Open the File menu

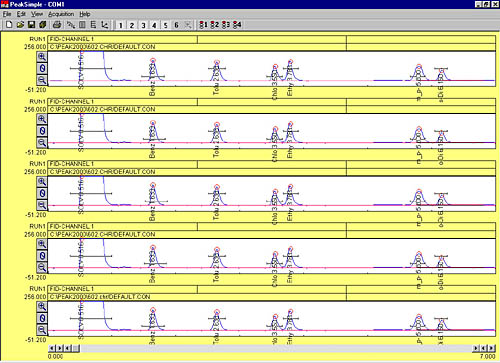click(x=7, y=14)
